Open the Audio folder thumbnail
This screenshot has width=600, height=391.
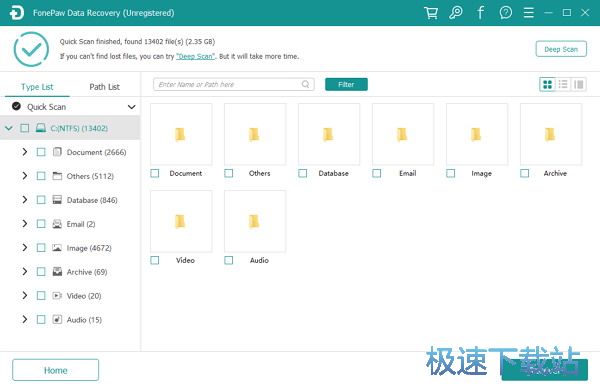pyautogui.click(x=255, y=221)
